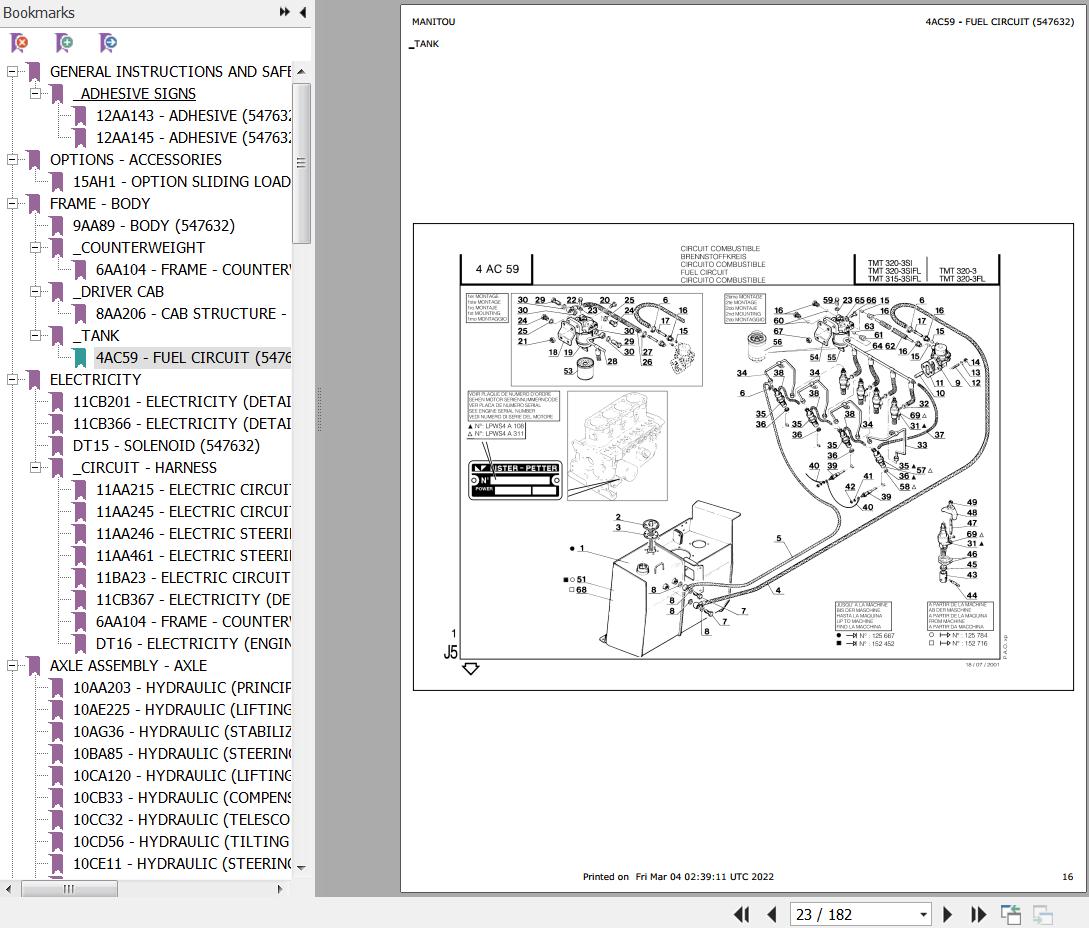Click the bookmark with blue arrow icon
The image size is (1089, 928).
pyautogui.click(x=108, y=43)
